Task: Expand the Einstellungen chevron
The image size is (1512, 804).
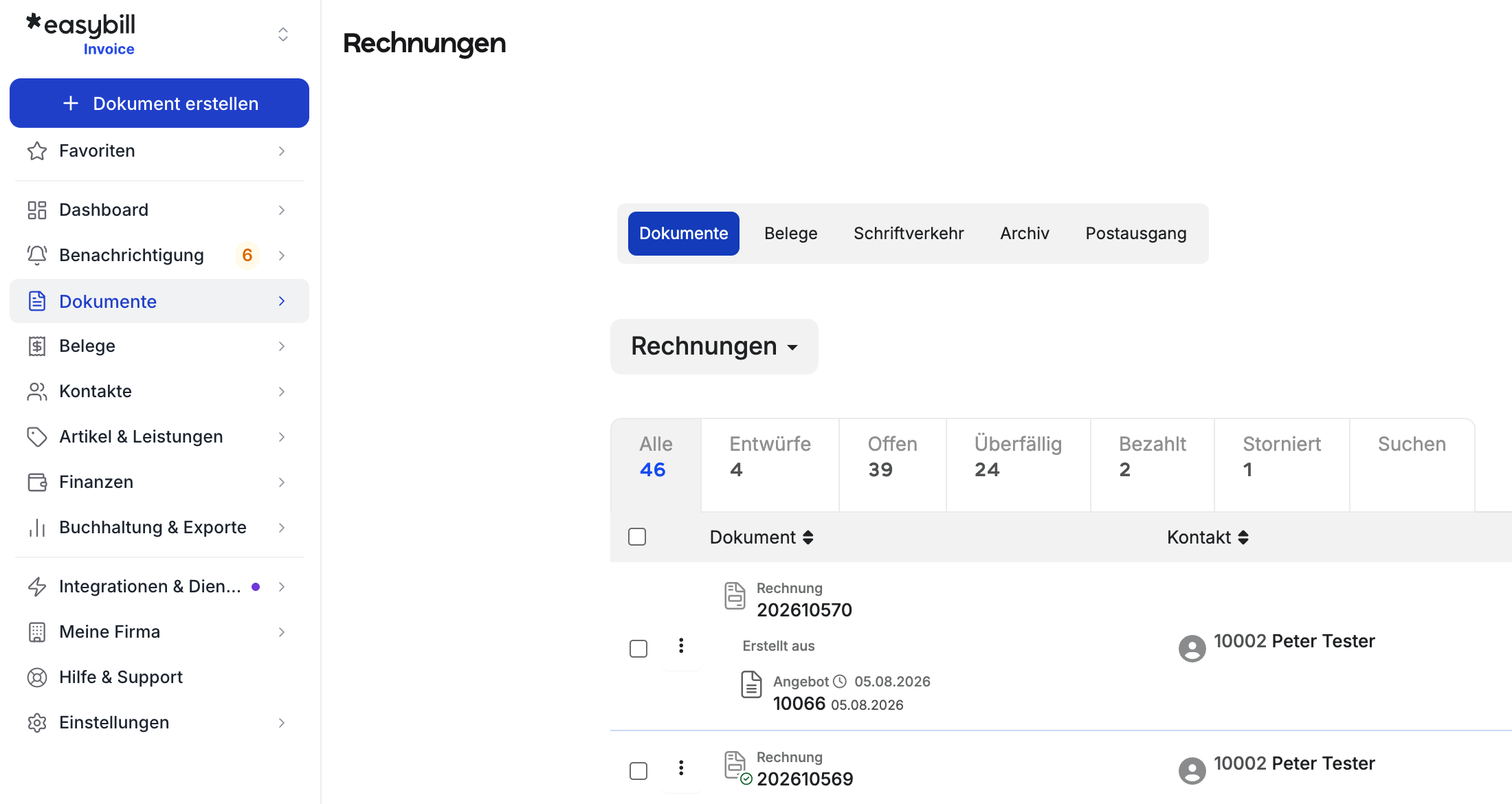Action: click(x=282, y=723)
